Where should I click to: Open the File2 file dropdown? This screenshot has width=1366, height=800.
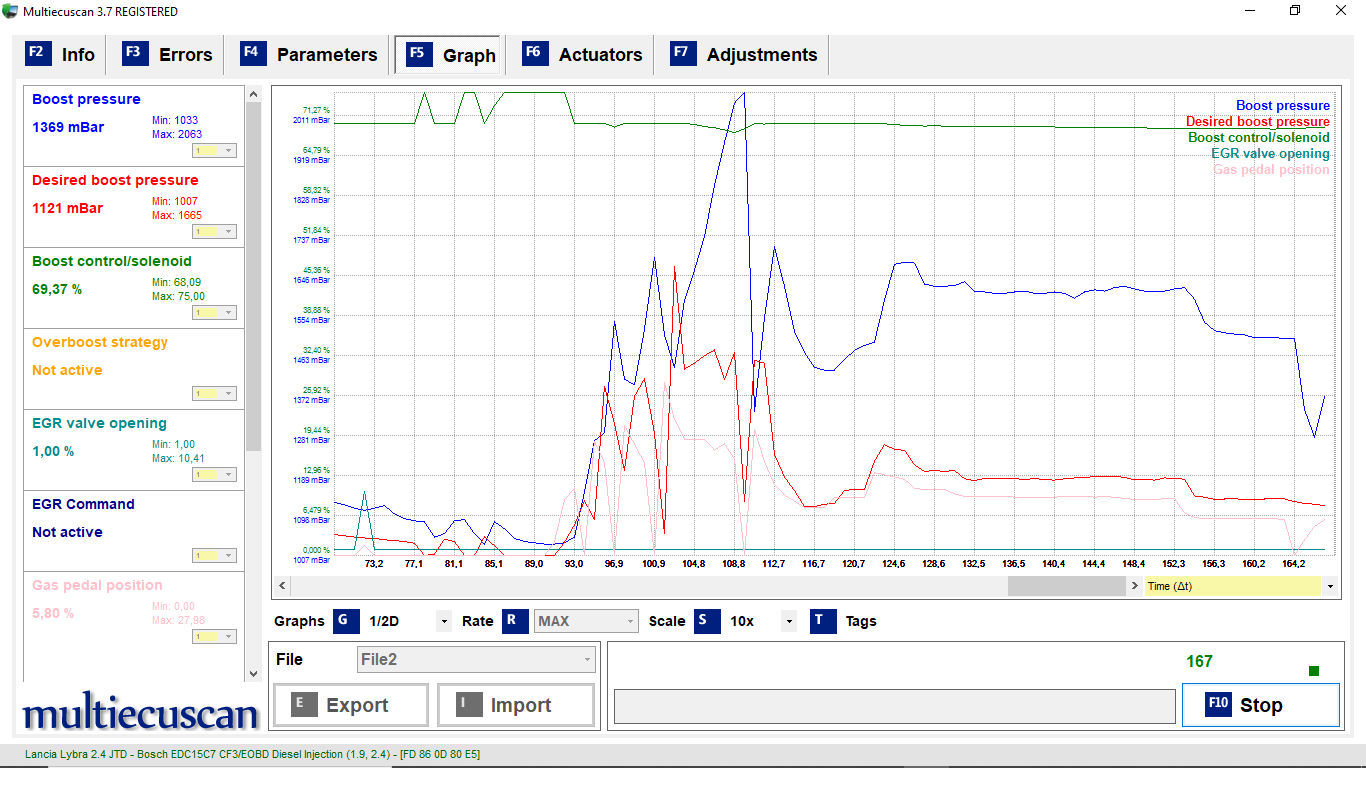(476, 660)
